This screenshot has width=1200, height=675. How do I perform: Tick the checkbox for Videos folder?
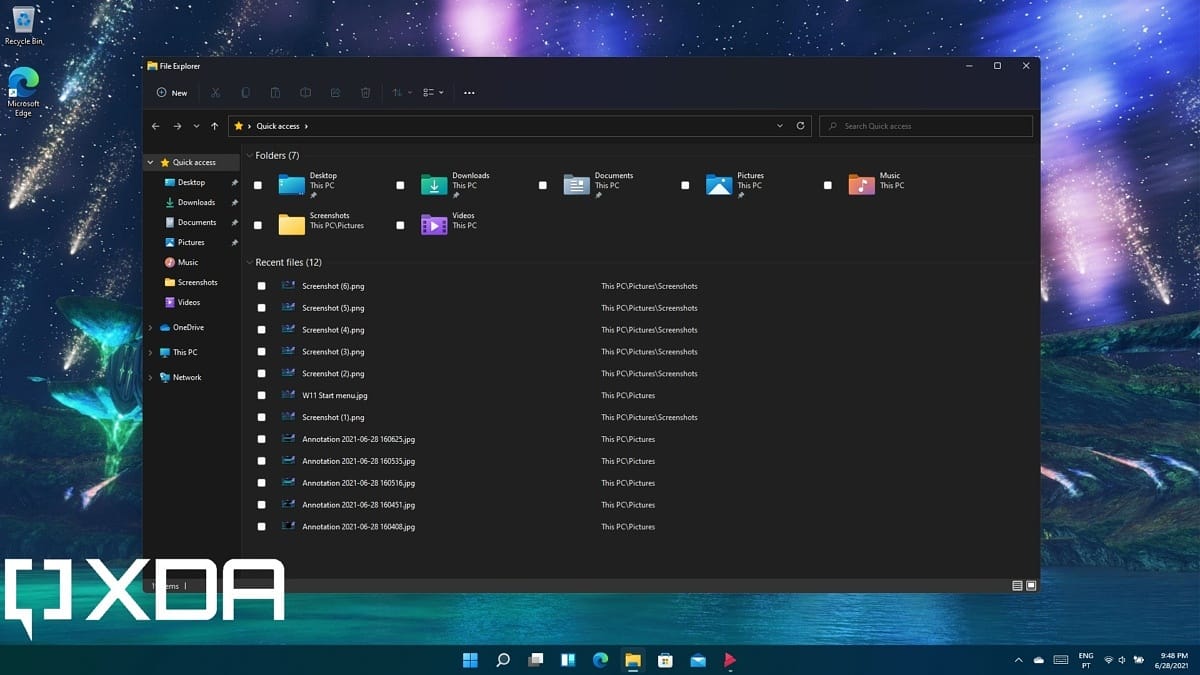click(x=400, y=225)
